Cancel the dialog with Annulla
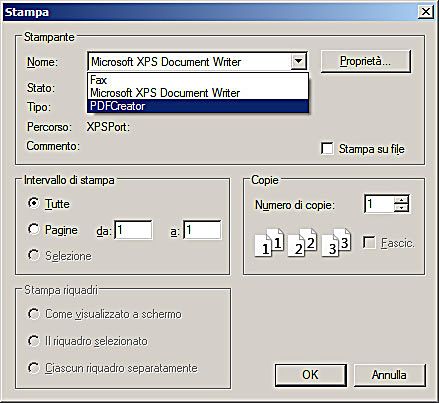Image resolution: width=439 pixels, height=403 pixels. [x=389, y=375]
